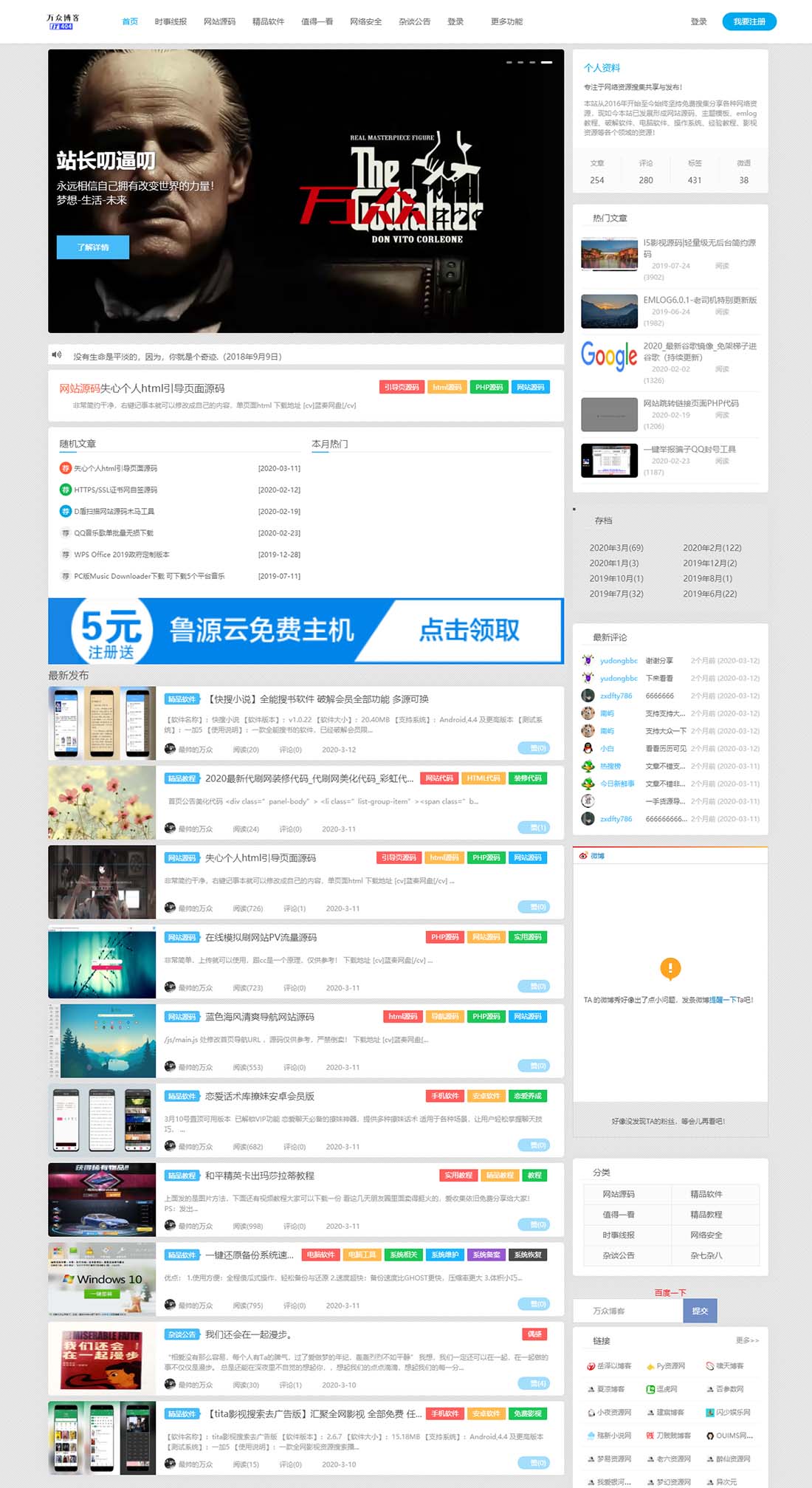This screenshot has width=812, height=1488.
Task: Open the 网站源码 item in the top navigation
Action: [x=219, y=21]
